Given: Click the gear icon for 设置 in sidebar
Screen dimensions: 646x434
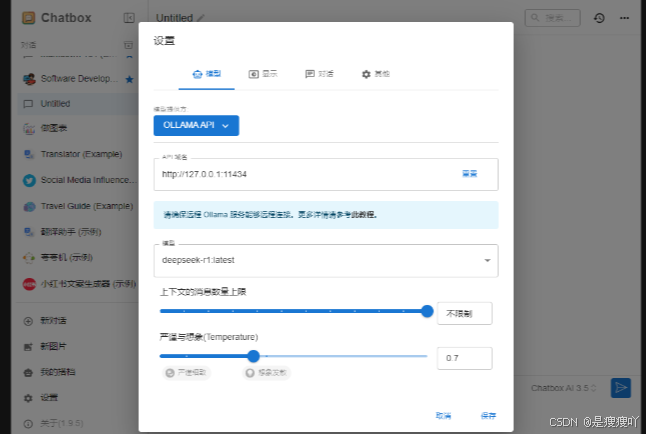Looking at the screenshot, I should (28, 398).
